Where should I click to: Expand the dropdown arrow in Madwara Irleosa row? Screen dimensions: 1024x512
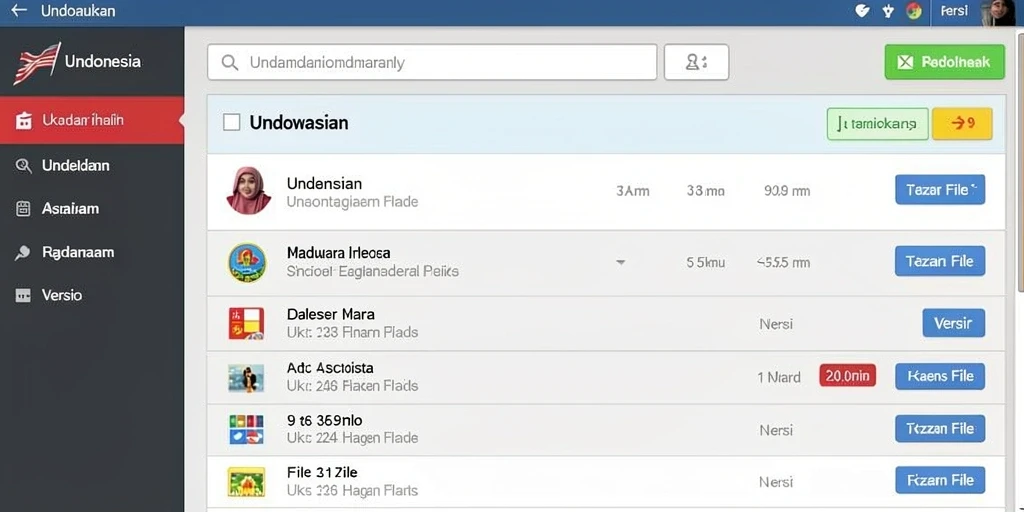click(620, 263)
